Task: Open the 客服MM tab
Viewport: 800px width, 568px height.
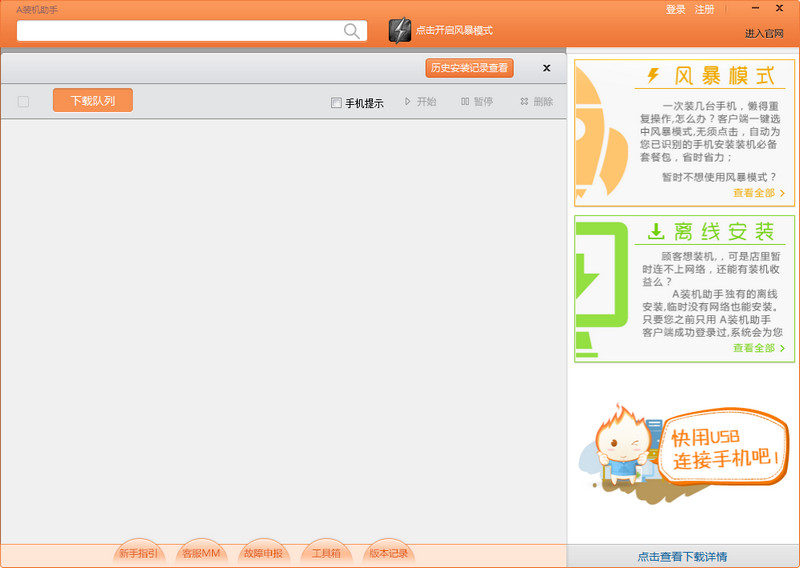Action: tap(201, 553)
